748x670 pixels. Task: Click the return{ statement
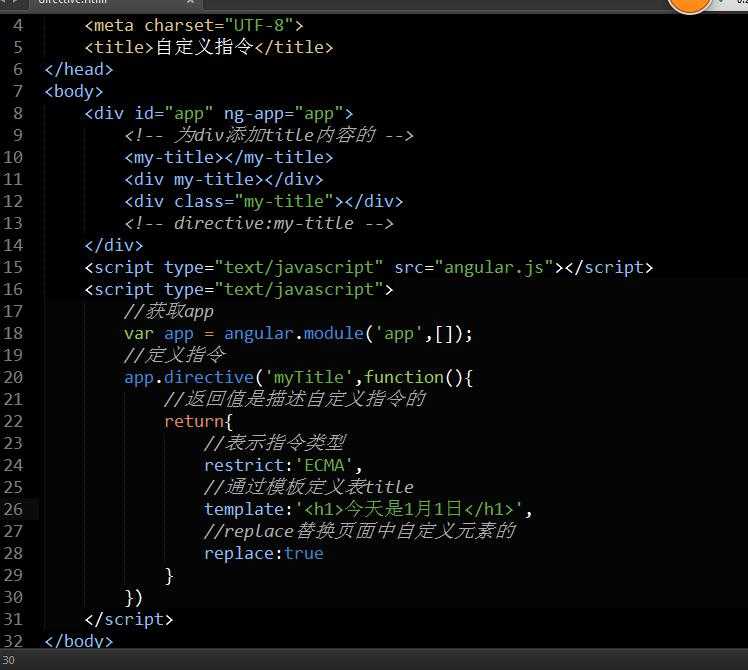(x=198, y=421)
